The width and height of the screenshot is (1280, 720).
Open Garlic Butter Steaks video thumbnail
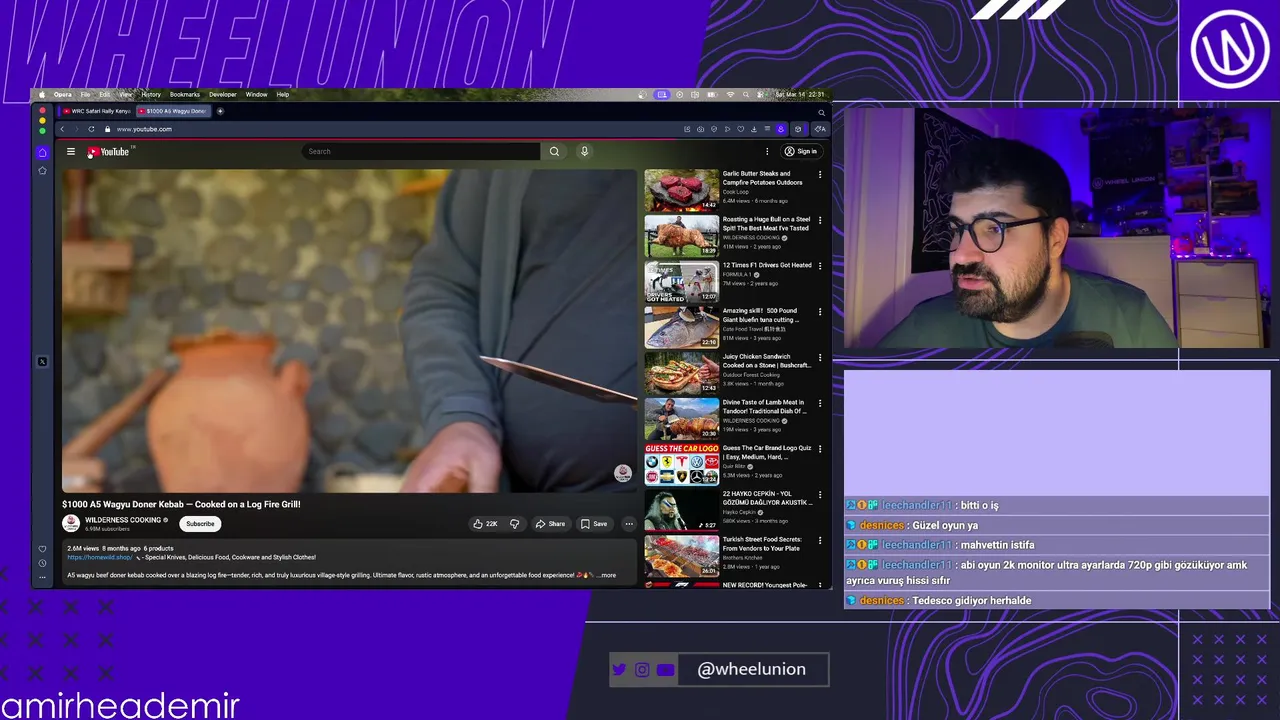click(x=681, y=190)
